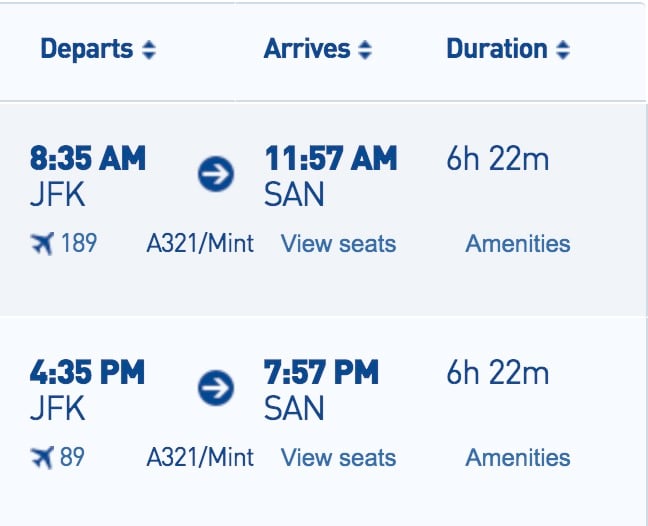Click flight number 189

(x=79, y=243)
